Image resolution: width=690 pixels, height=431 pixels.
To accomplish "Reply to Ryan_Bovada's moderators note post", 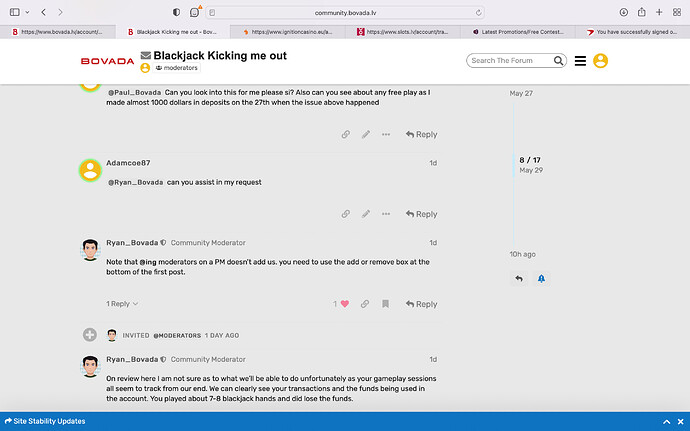I will tap(422, 304).
